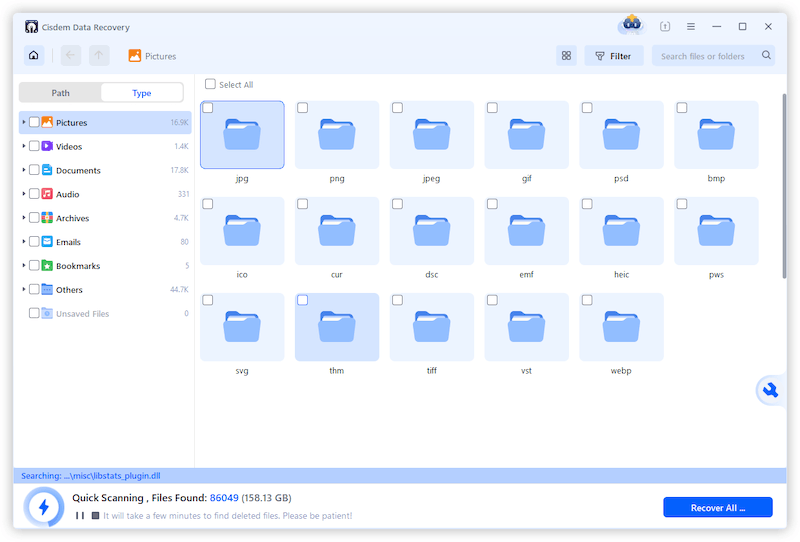Open the Filter options

click(614, 56)
